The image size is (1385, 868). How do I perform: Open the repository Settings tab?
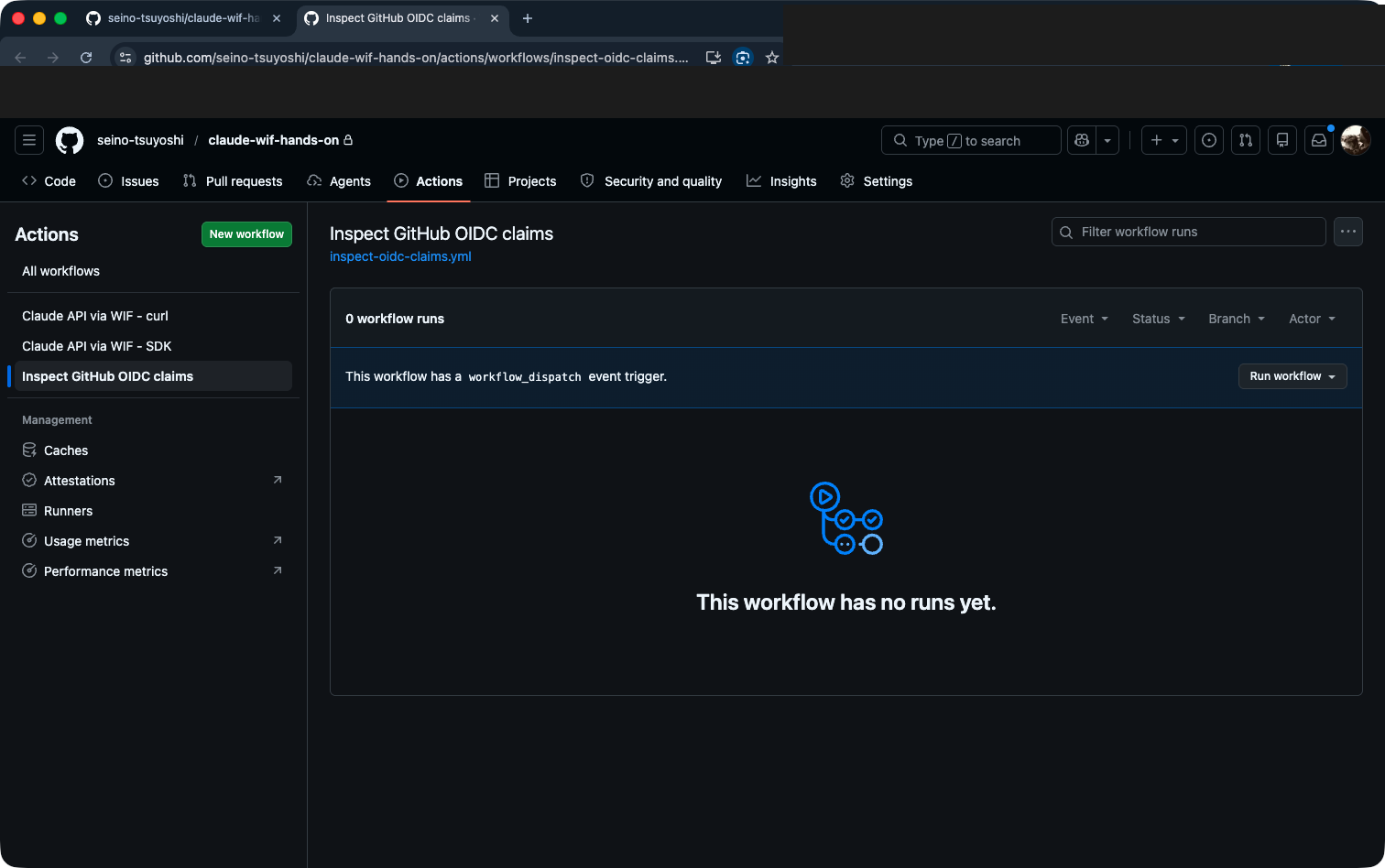point(877,181)
